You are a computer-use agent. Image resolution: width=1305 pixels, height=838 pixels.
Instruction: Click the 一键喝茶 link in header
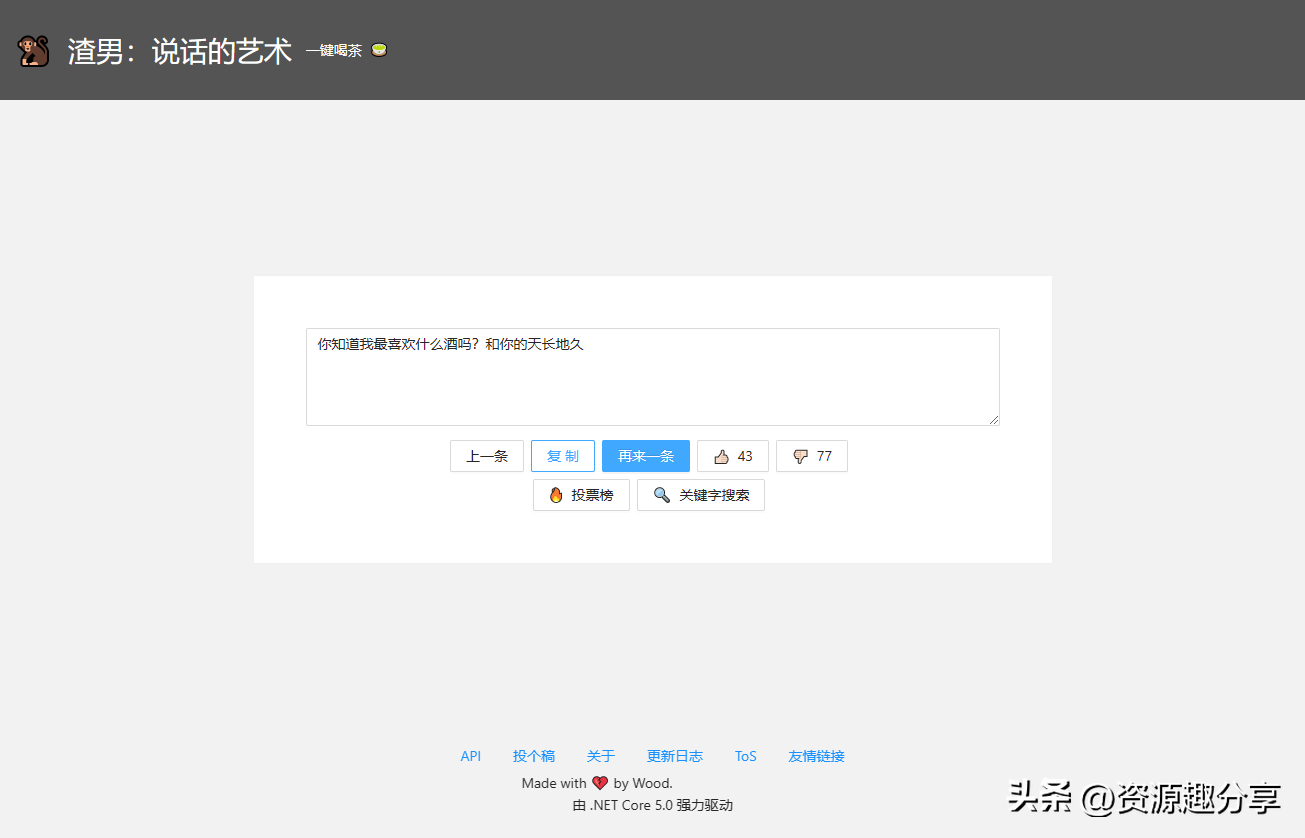tap(334, 51)
